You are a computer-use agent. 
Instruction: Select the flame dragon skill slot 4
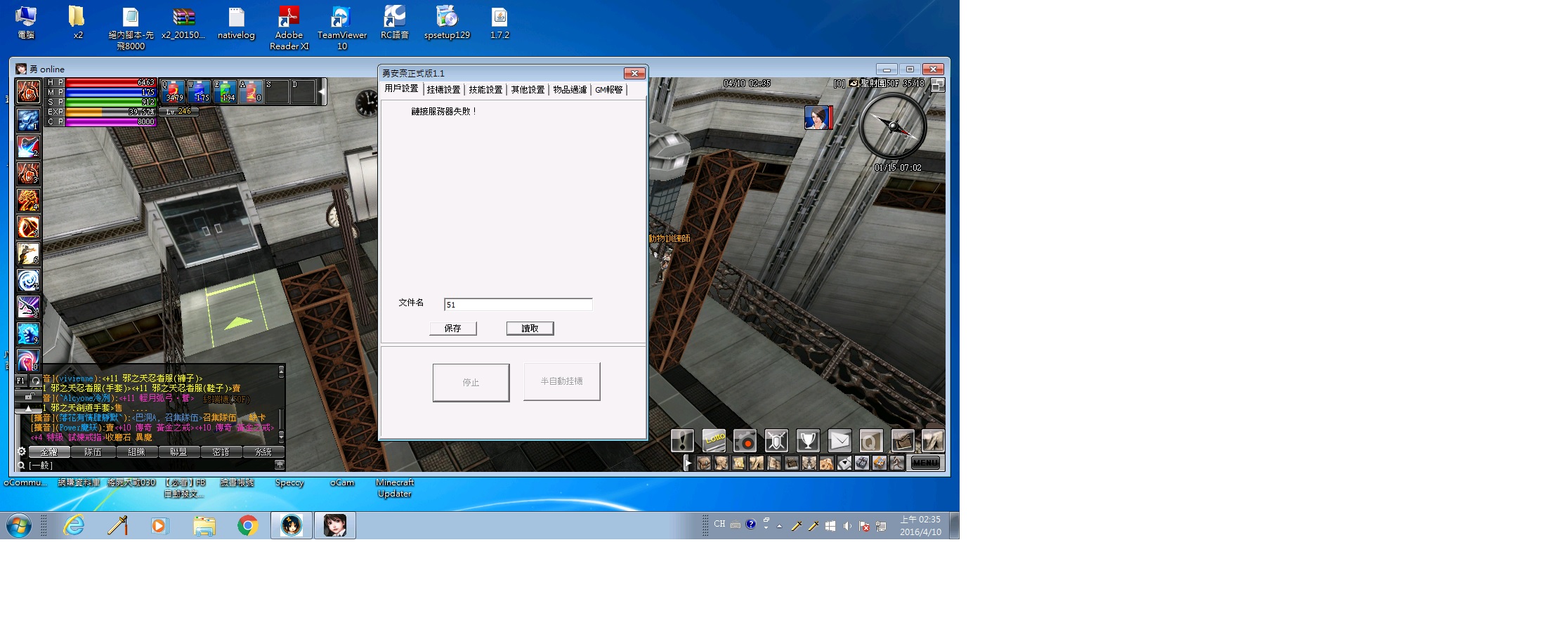(28, 200)
